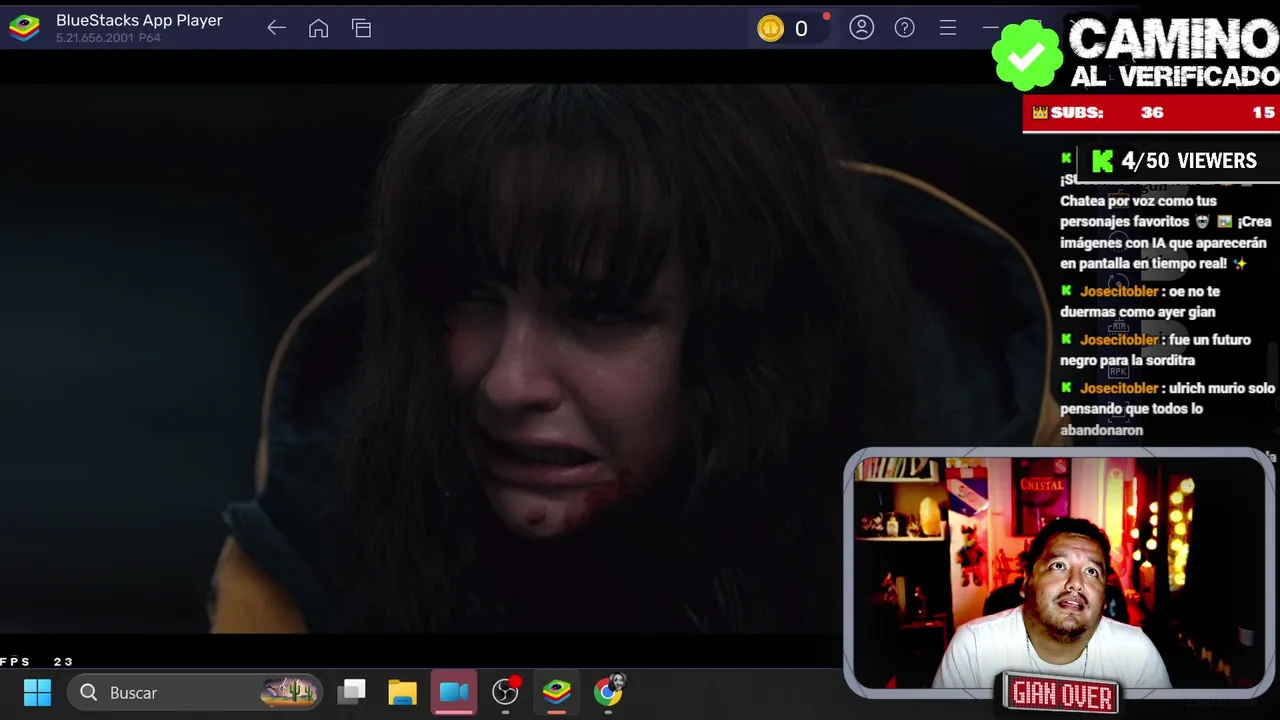Click the 'FPS 23' counter
Viewport: 1280px width, 720px height.
click(37, 661)
